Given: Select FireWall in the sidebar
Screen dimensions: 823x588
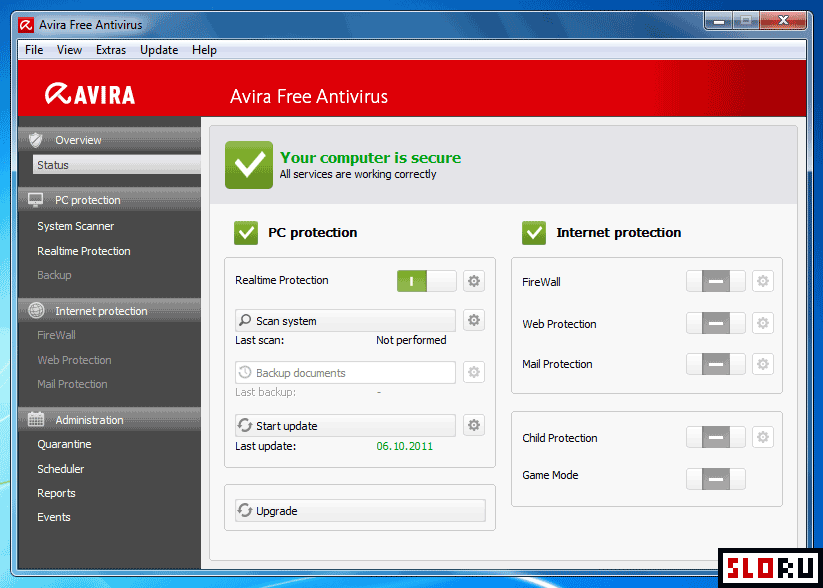Looking at the screenshot, I should [56, 335].
